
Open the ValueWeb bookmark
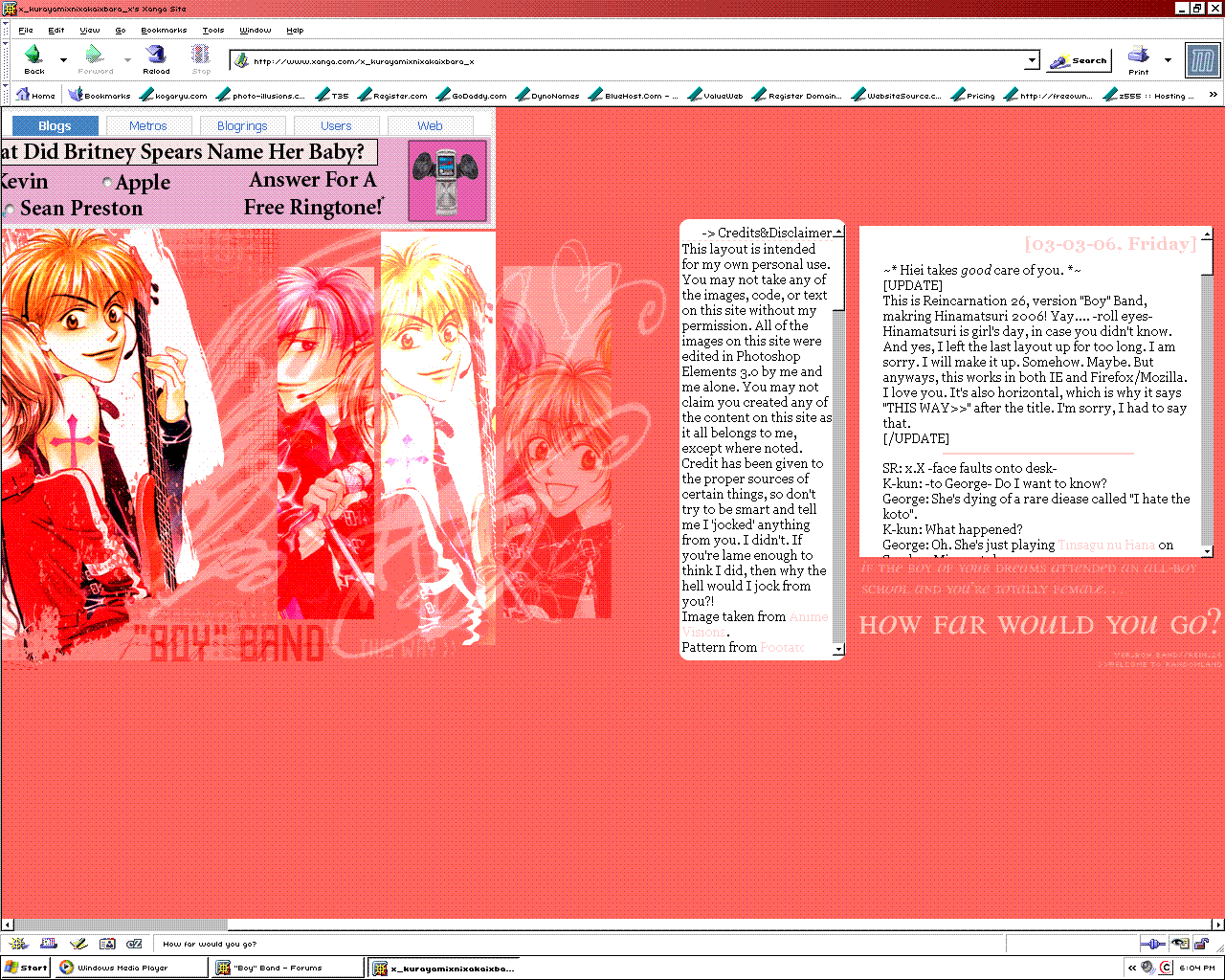pyautogui.click(x=716, y=95)
